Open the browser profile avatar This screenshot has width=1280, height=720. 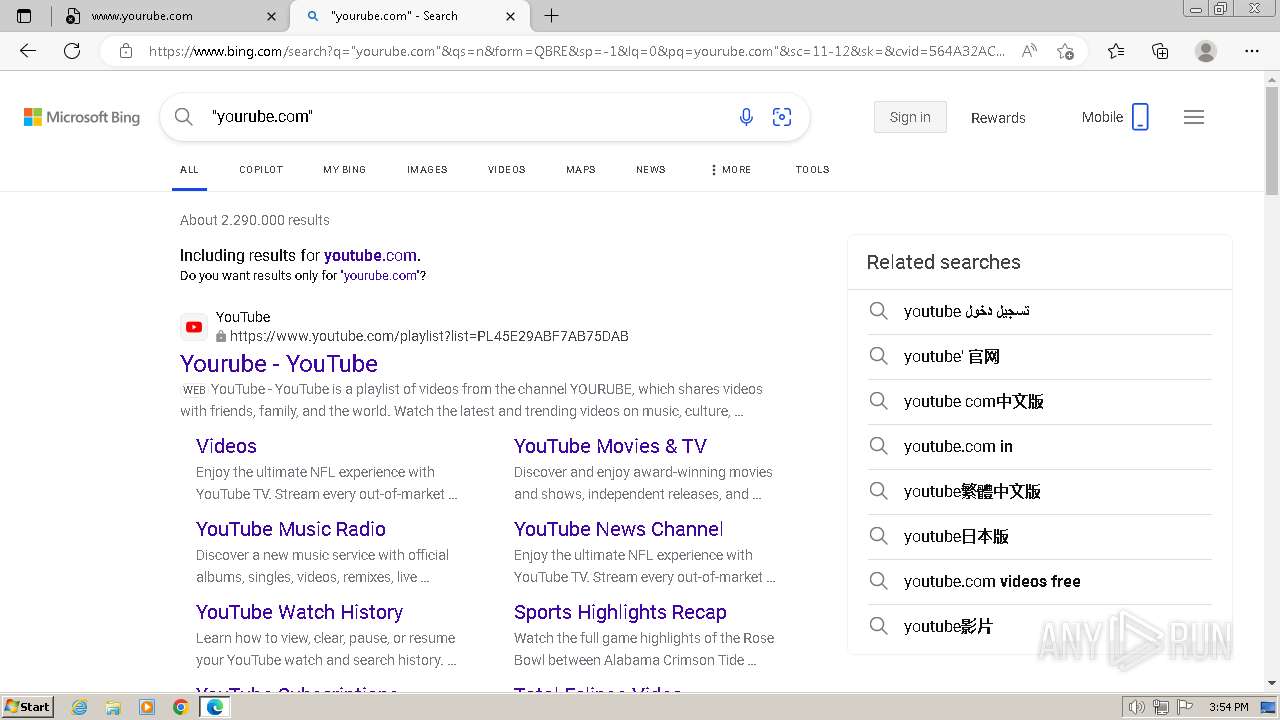tap(1206, 51)
